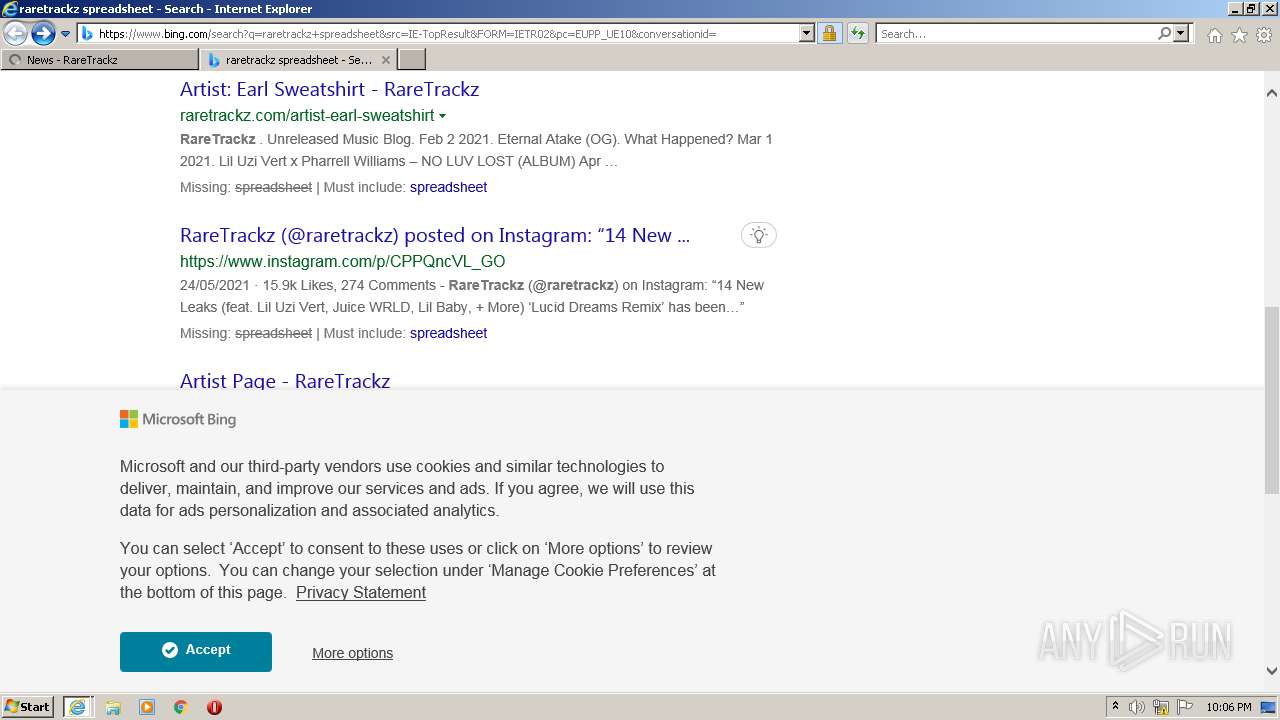Open Artist: Earl Sweatshirt - RareTrackz result
The width and height of the screenshot is (1280, 720).
pyautogui.click(x=329, y=89)
